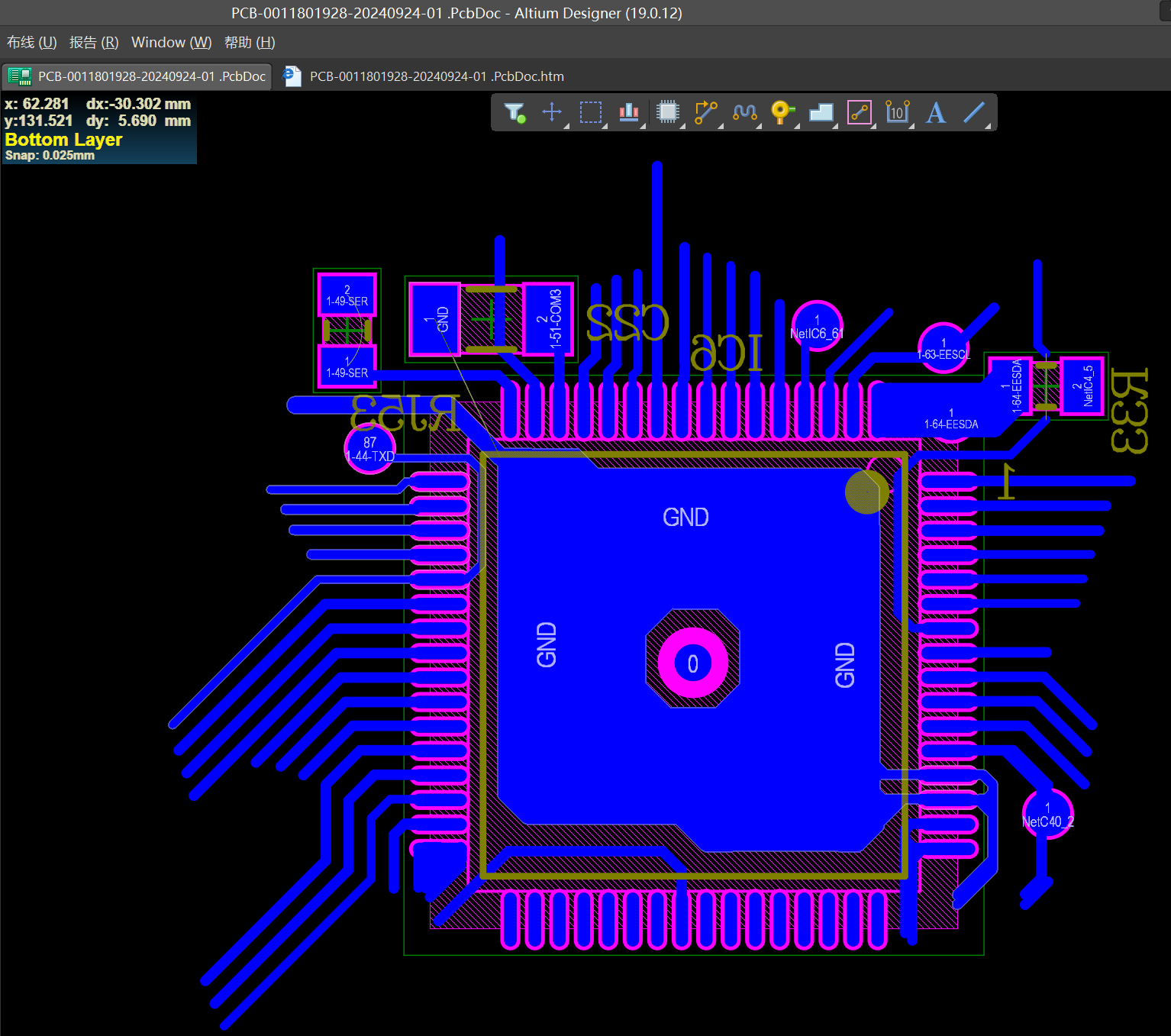Select the Move objects crosshair tool
Image resolution: width=1171 pixels, height=1036 pixels.
(x=552, y=113)
